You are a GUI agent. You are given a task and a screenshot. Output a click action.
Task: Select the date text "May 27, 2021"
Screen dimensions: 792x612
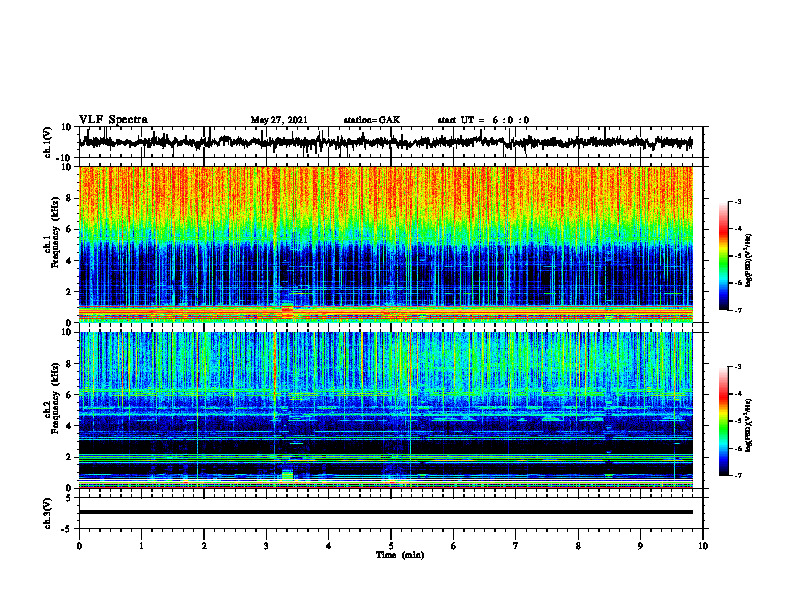(279, 120)
